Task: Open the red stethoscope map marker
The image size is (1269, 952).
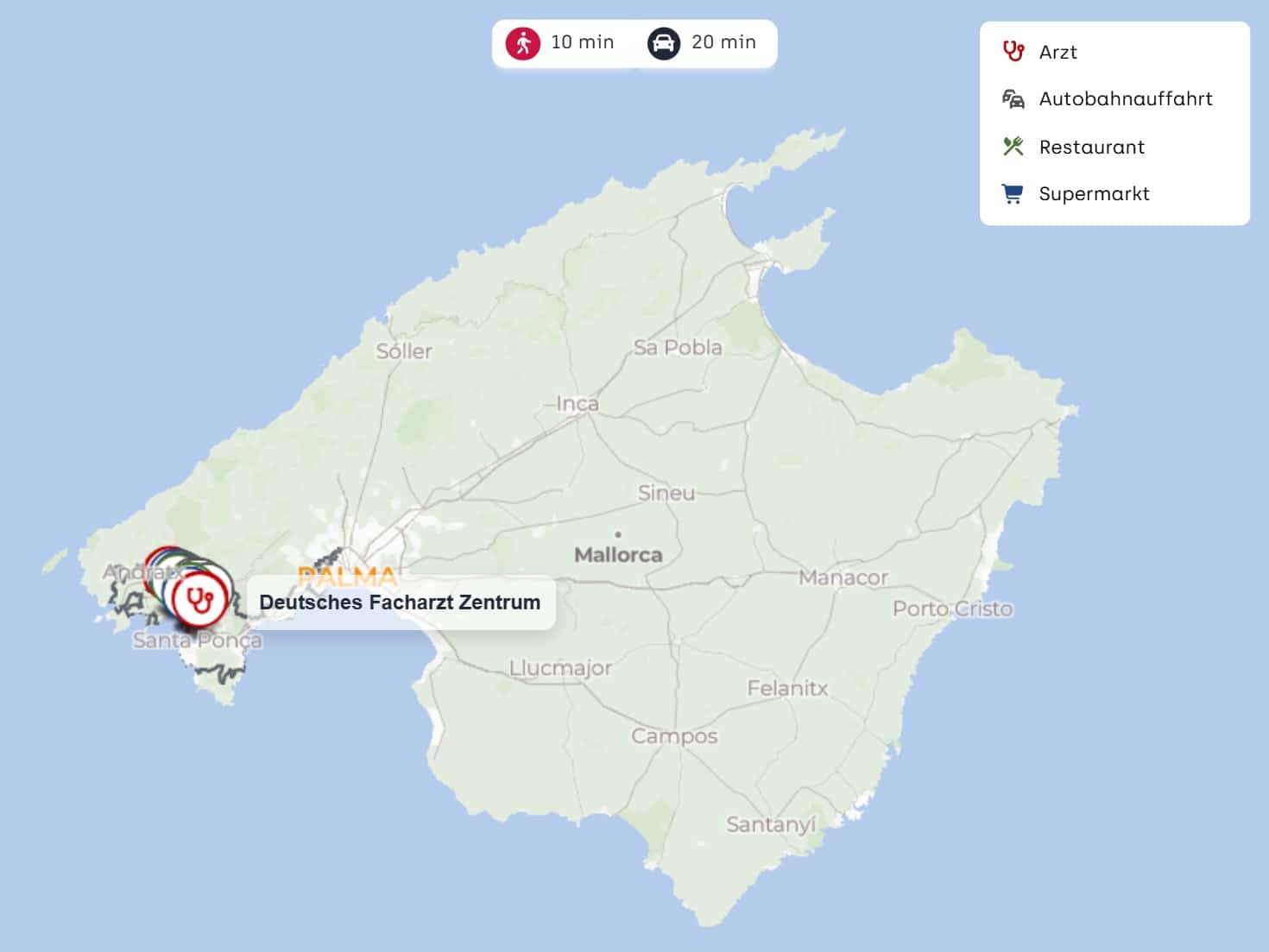Action: [200, 599]
